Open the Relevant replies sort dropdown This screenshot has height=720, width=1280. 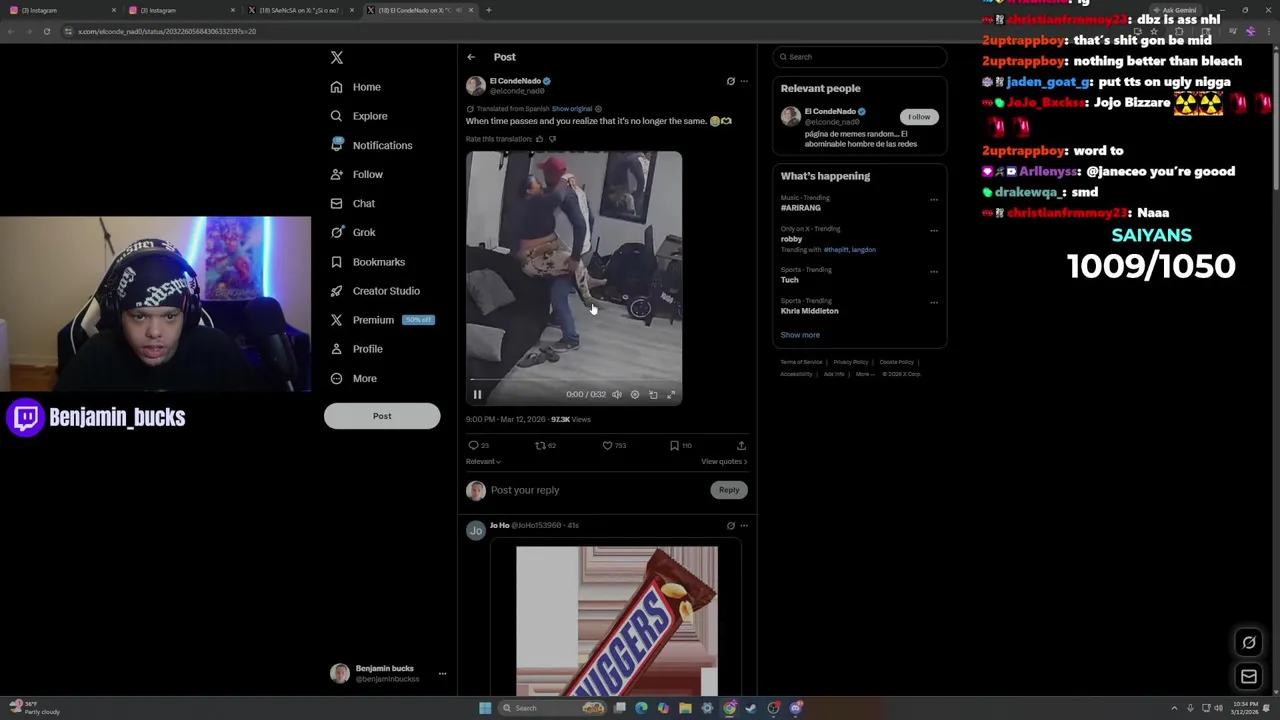[483, 462]
